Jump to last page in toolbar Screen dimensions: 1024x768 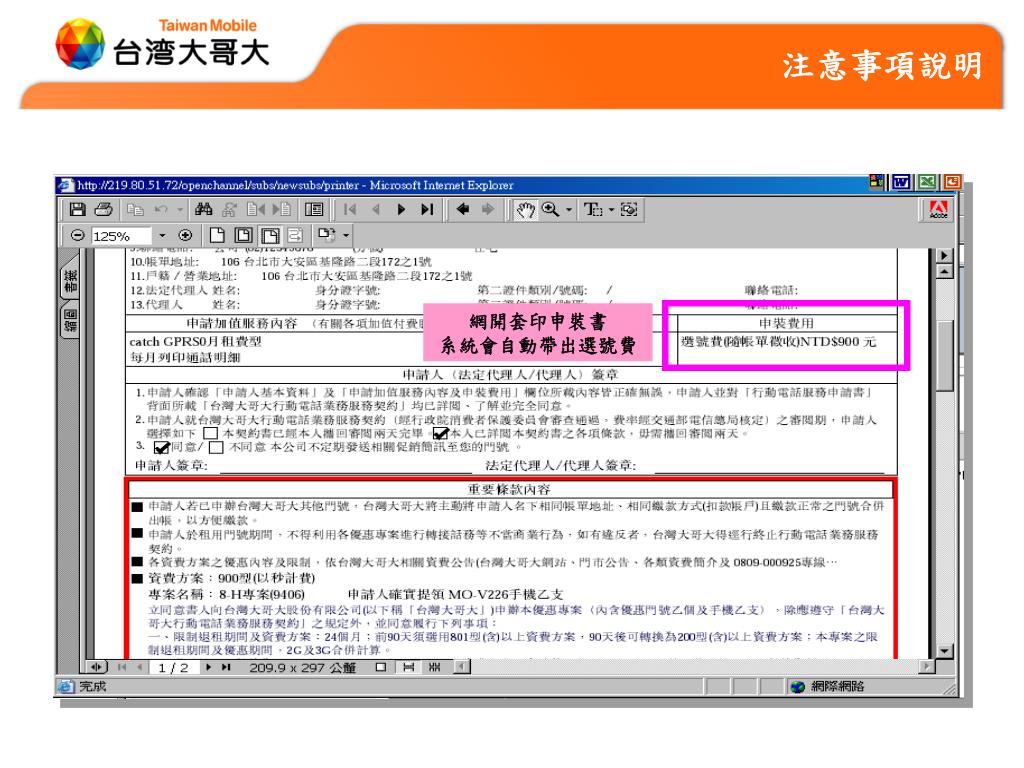pos(427,210)
